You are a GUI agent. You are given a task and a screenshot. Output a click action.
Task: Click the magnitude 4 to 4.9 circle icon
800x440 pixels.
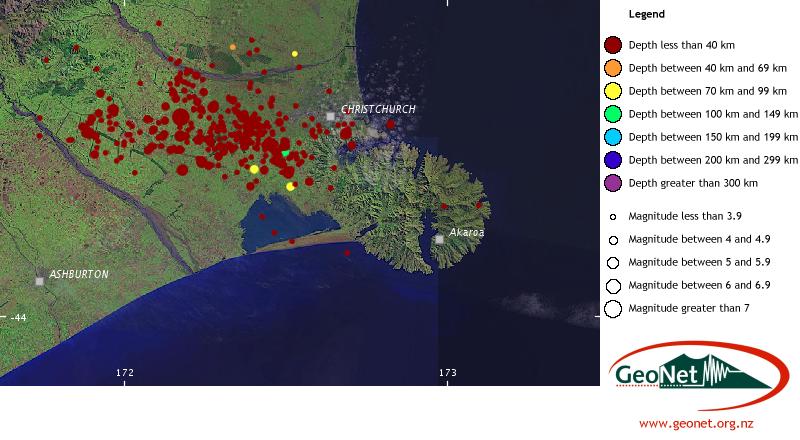tap(613, 240)
